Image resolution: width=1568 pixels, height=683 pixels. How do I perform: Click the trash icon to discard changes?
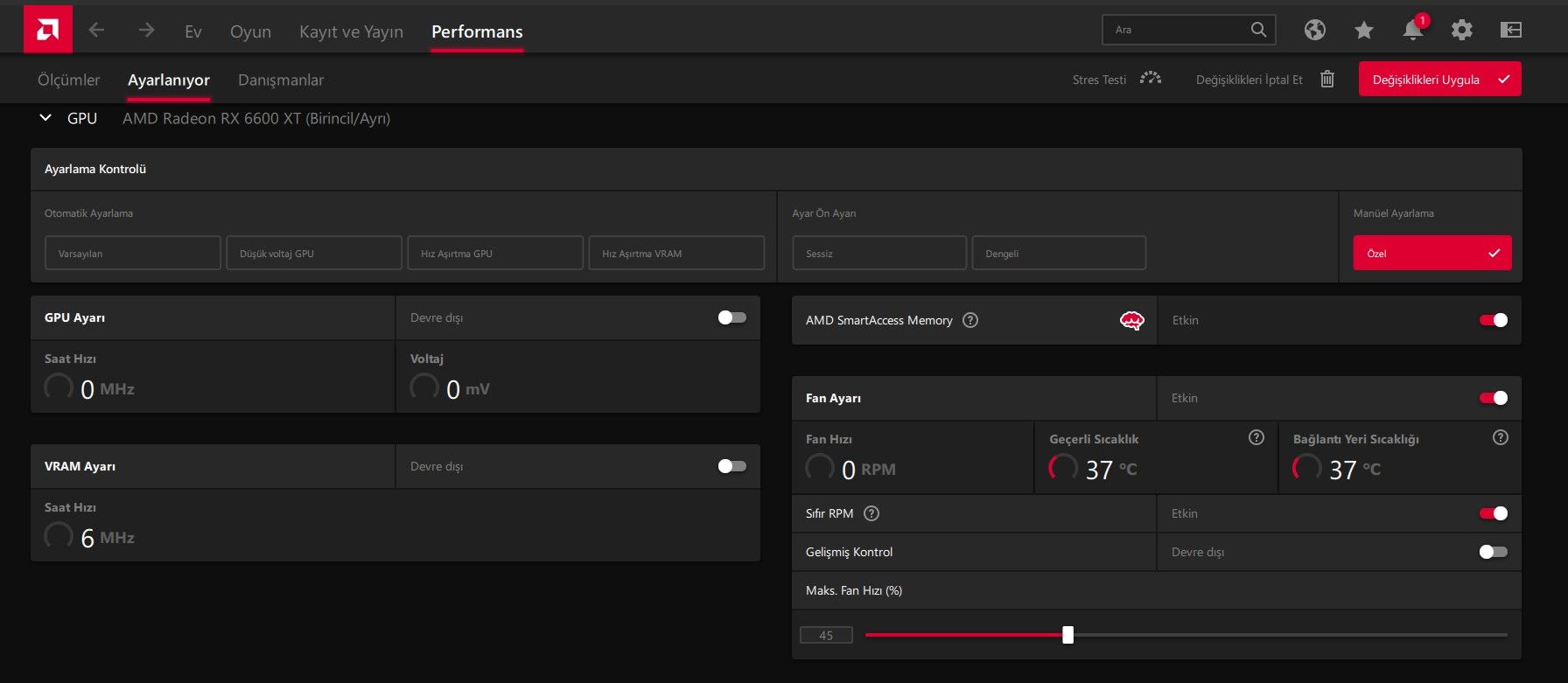(1327, 80)
